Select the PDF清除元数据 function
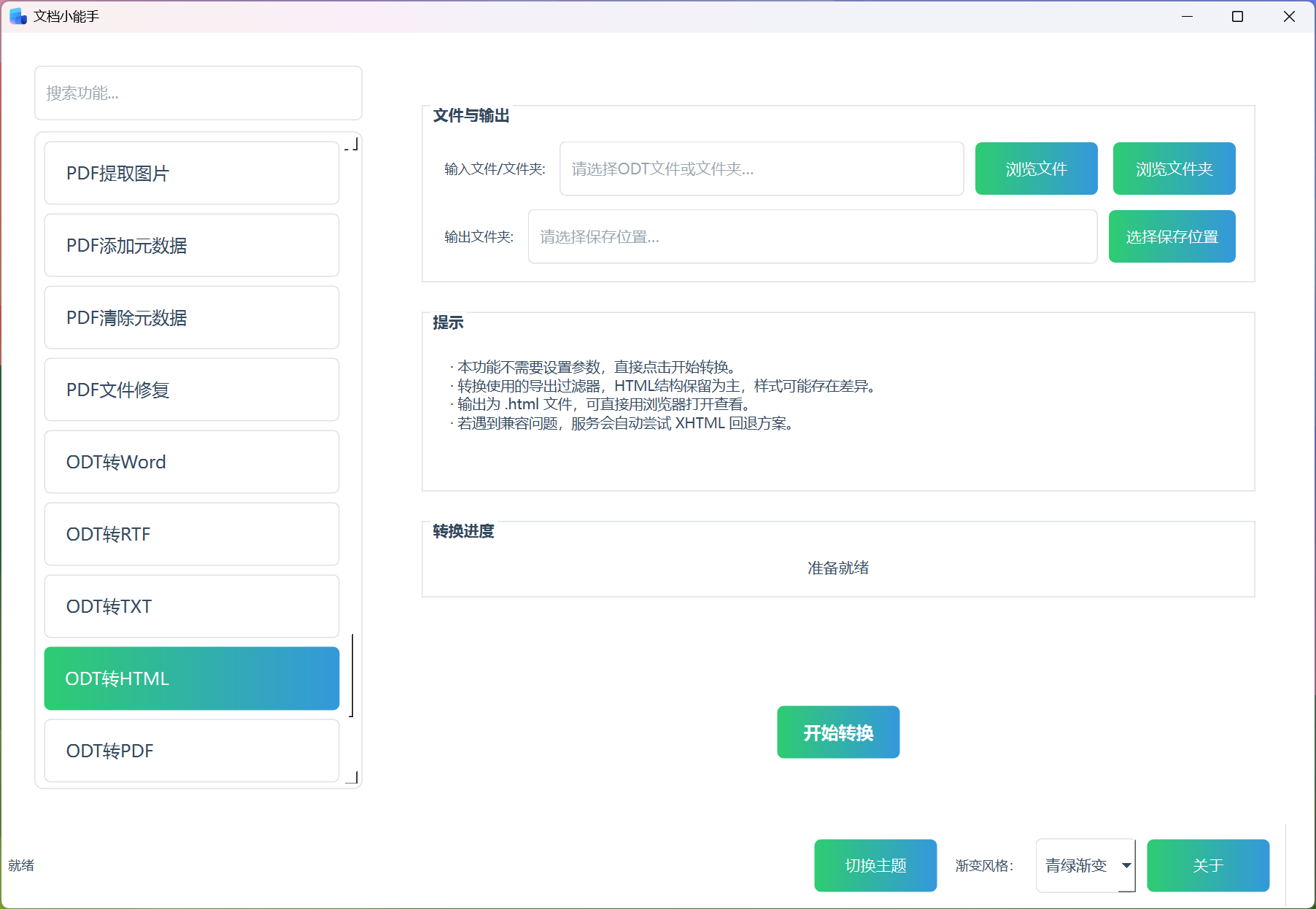The height and width of the screenshot is (909, 1316). 191,317
